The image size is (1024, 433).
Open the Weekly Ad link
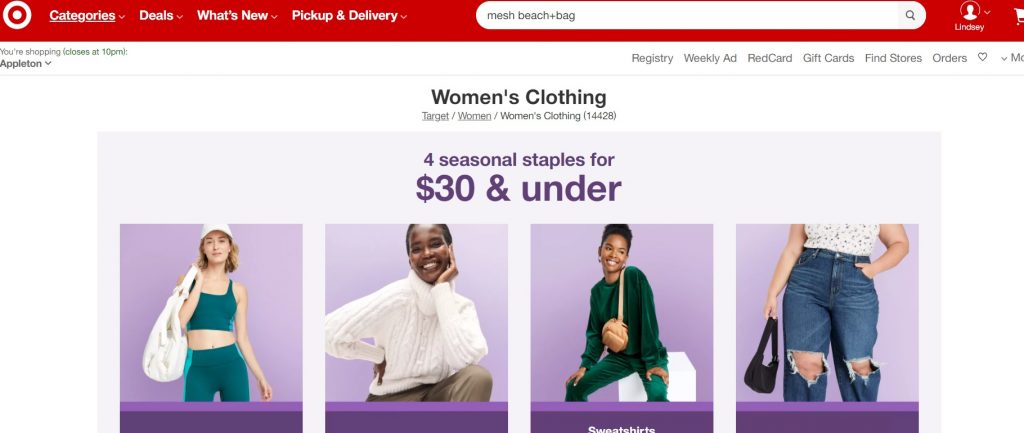pyautogui.click(x=710, y=58)
